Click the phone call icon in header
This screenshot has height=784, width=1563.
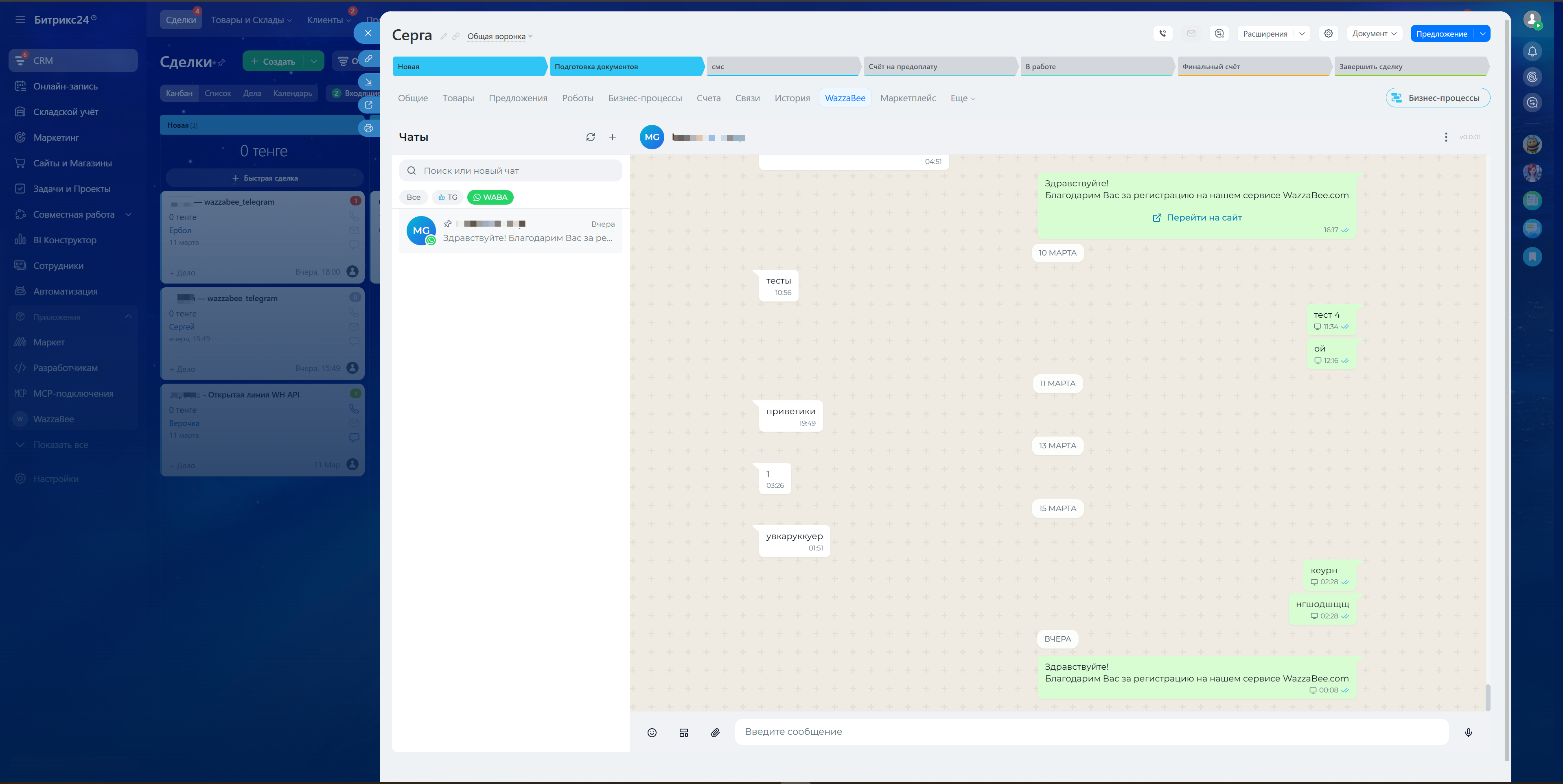(x=1162, y=33)
